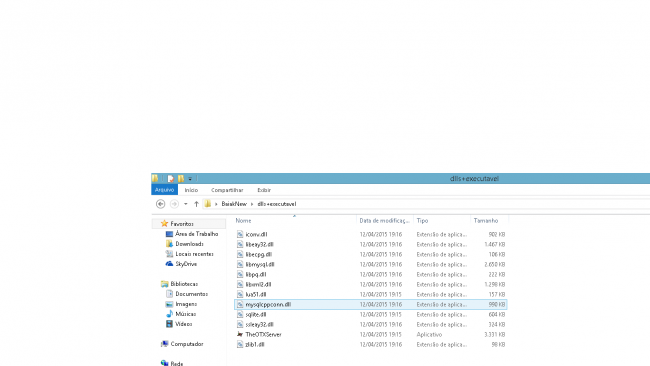This screenshot has height=366, width=650.
Task: Click the Rede network icon in sidebar
Action: (x=165, y=363)
